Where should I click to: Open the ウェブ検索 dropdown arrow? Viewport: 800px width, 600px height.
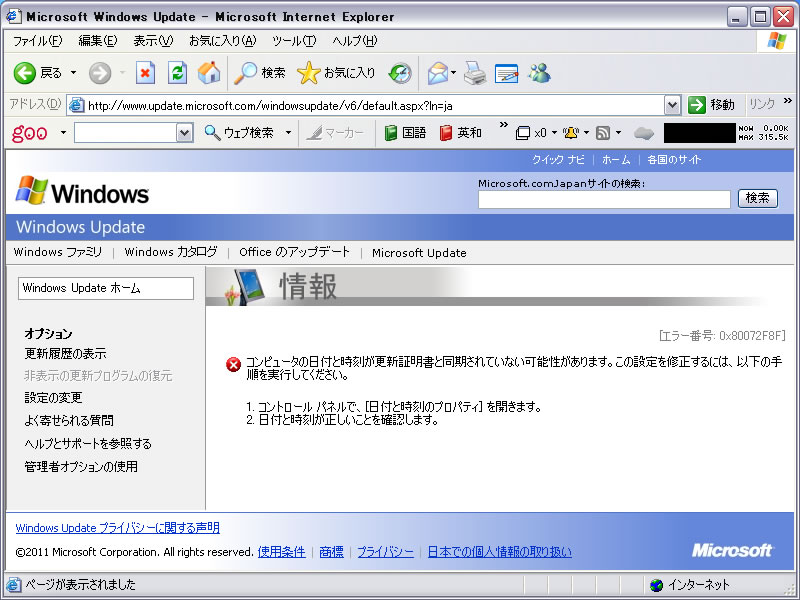tap(288, 133)
